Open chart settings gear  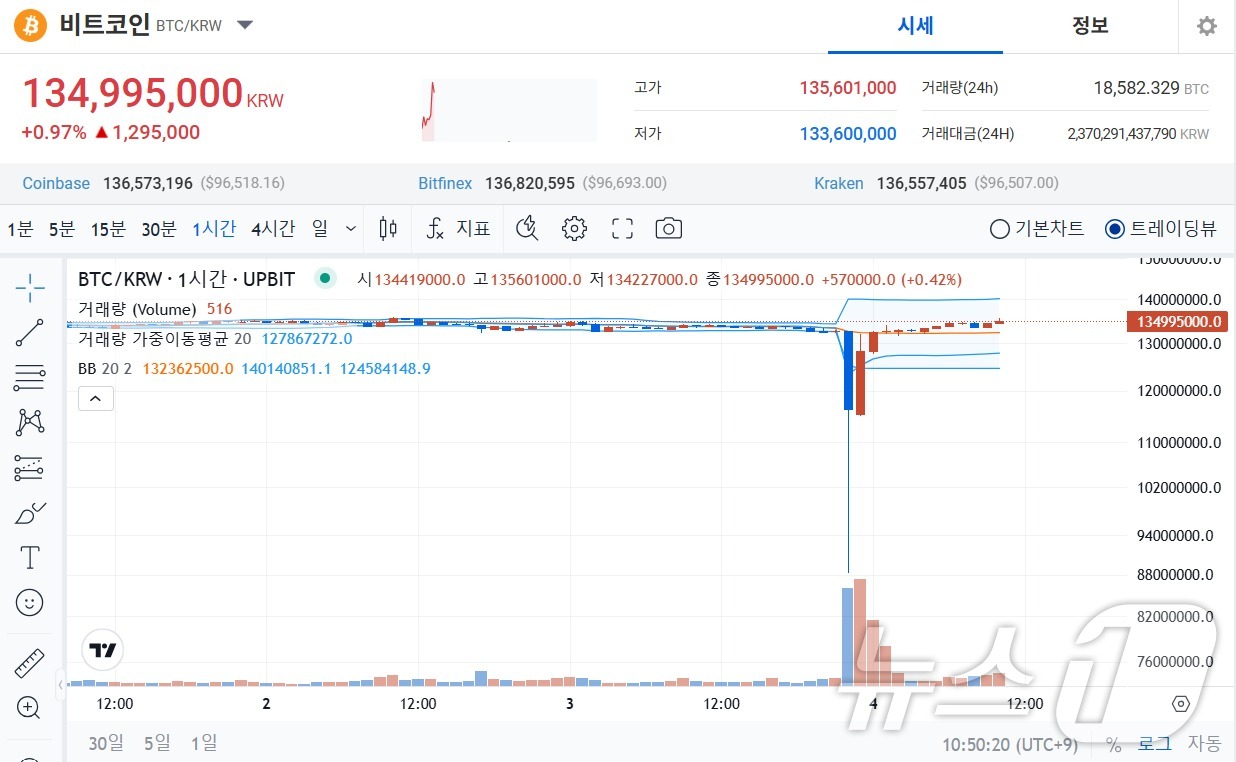click(x=574, y=228)
